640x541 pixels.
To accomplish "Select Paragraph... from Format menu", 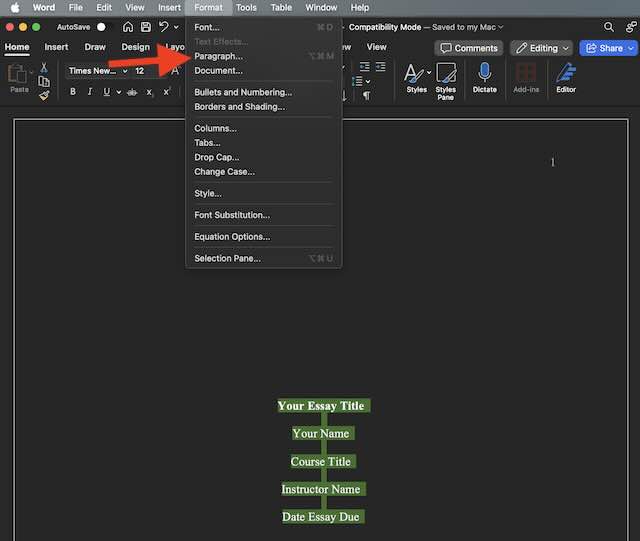I will (x=264, y=56).
